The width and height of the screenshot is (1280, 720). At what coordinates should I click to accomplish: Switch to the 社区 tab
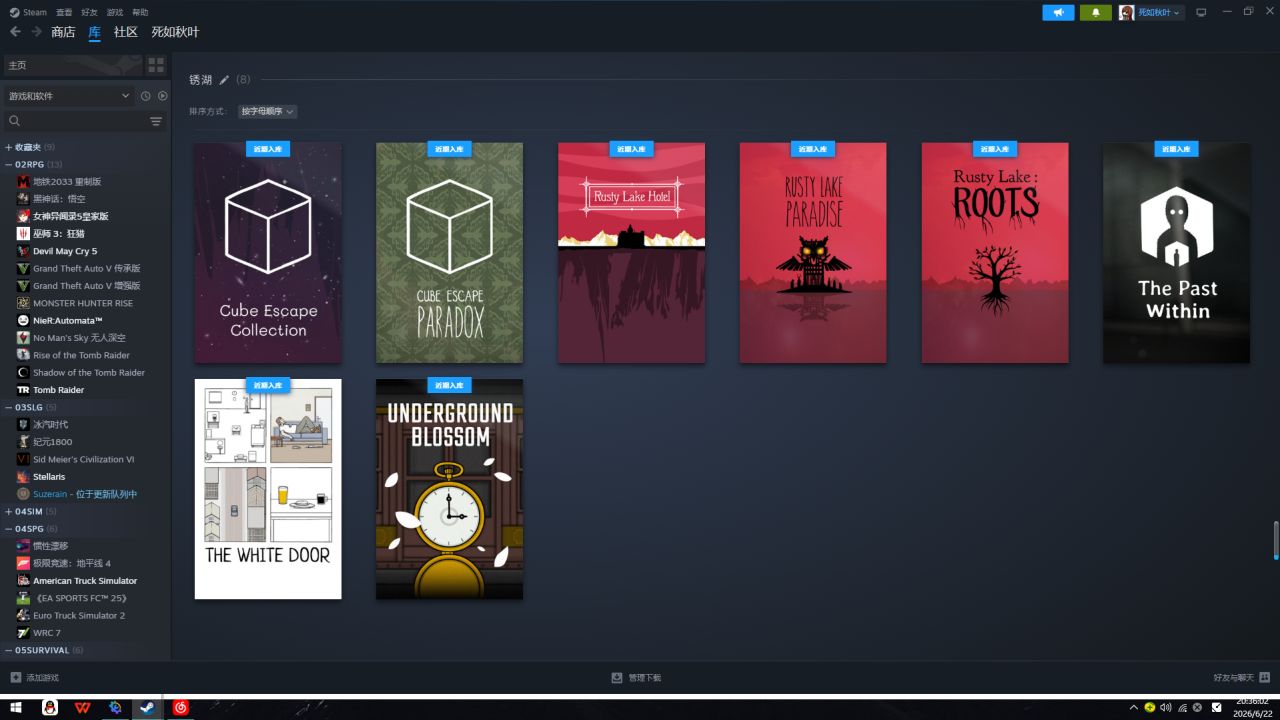[x=126, y=32]
